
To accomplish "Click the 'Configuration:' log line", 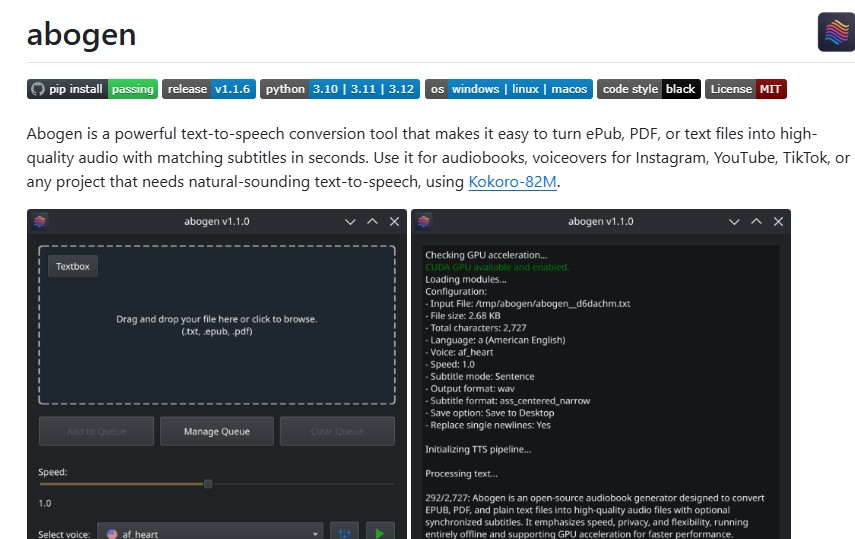I will coord(456,291).
